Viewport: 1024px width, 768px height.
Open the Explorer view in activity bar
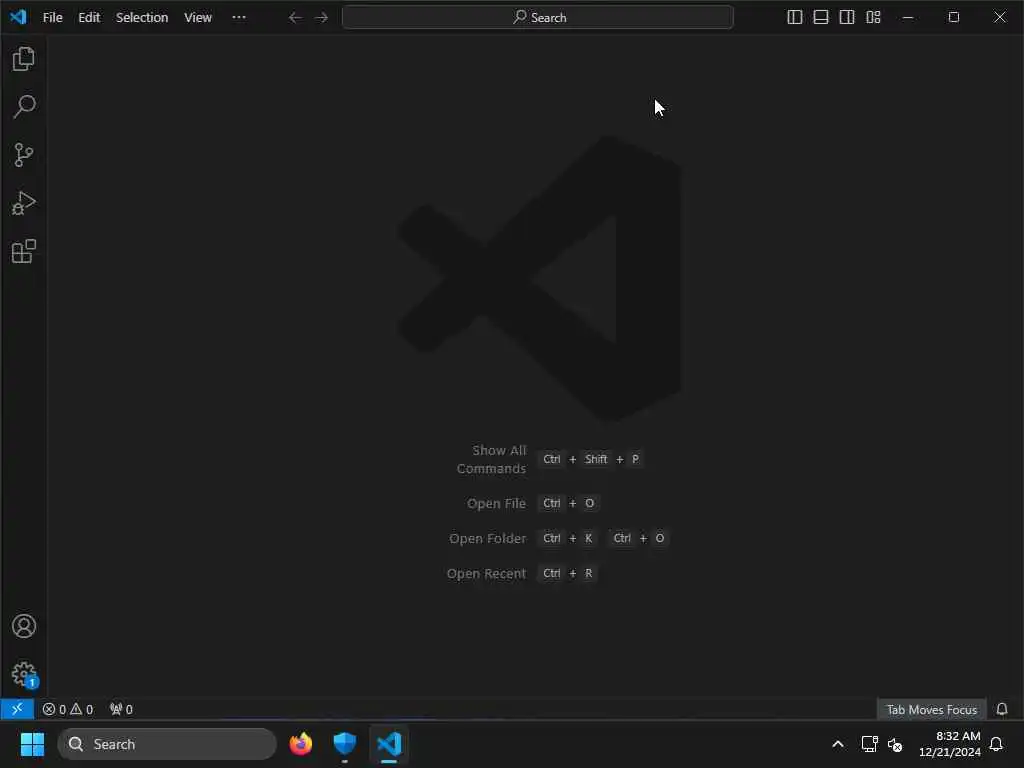click(x=24, y=59)
